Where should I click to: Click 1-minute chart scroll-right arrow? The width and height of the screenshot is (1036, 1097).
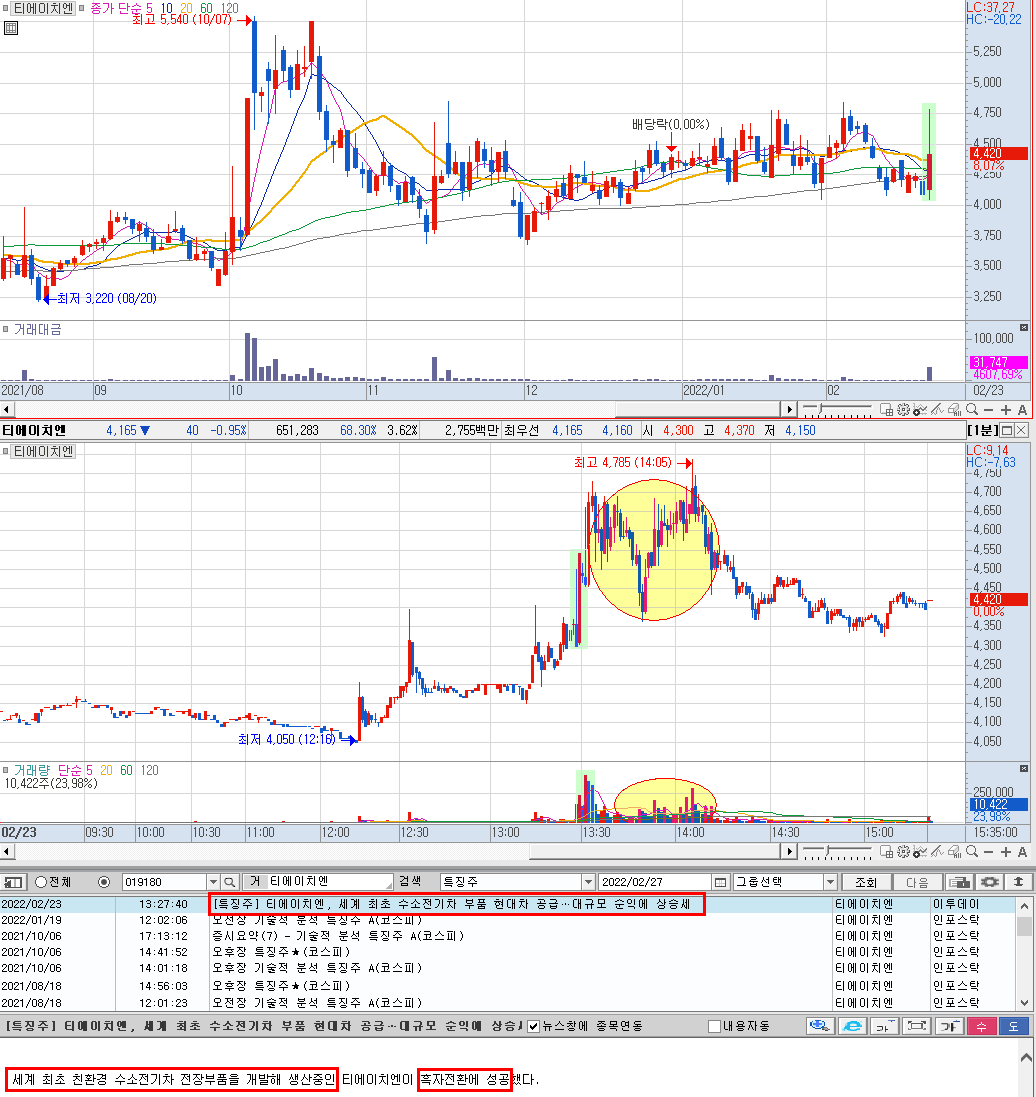[789, 851]
